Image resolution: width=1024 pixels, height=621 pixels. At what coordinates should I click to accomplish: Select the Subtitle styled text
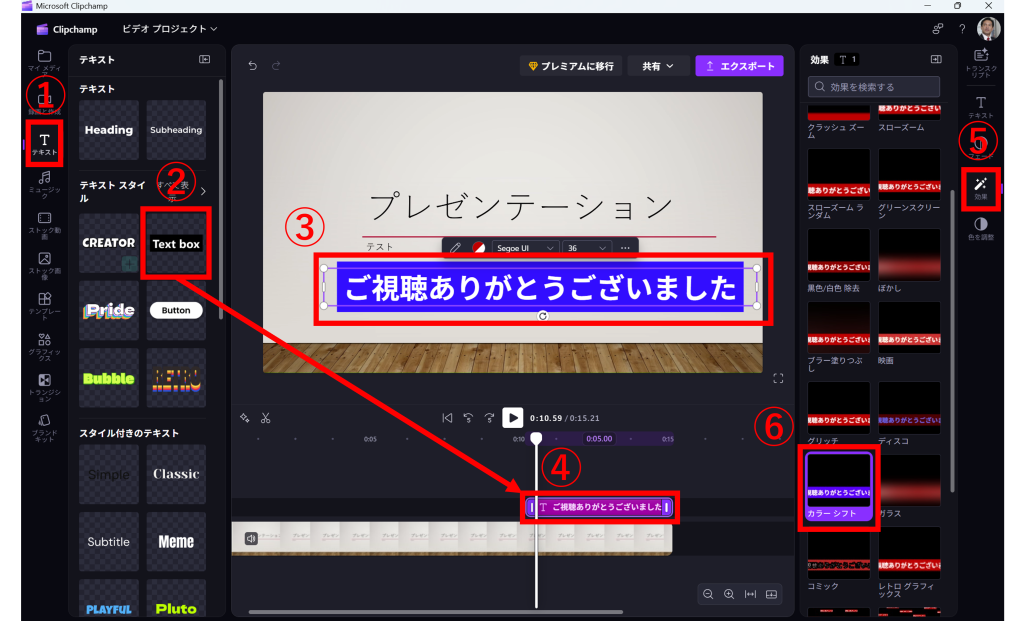[x=108, y=541]
